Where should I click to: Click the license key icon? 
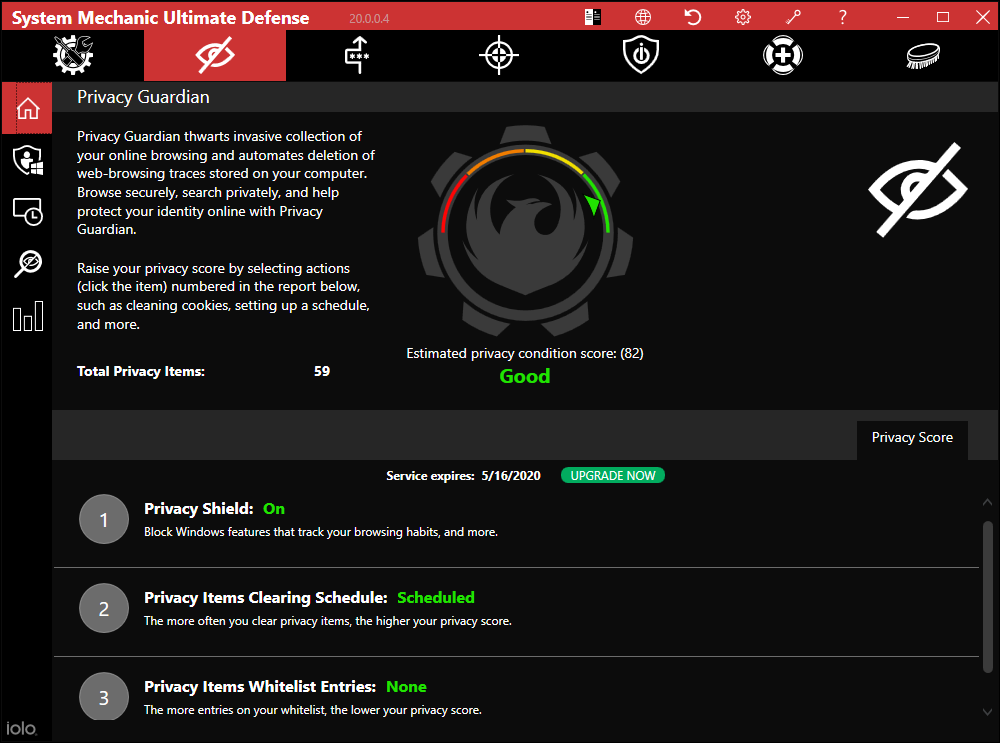tap(793, 17)
